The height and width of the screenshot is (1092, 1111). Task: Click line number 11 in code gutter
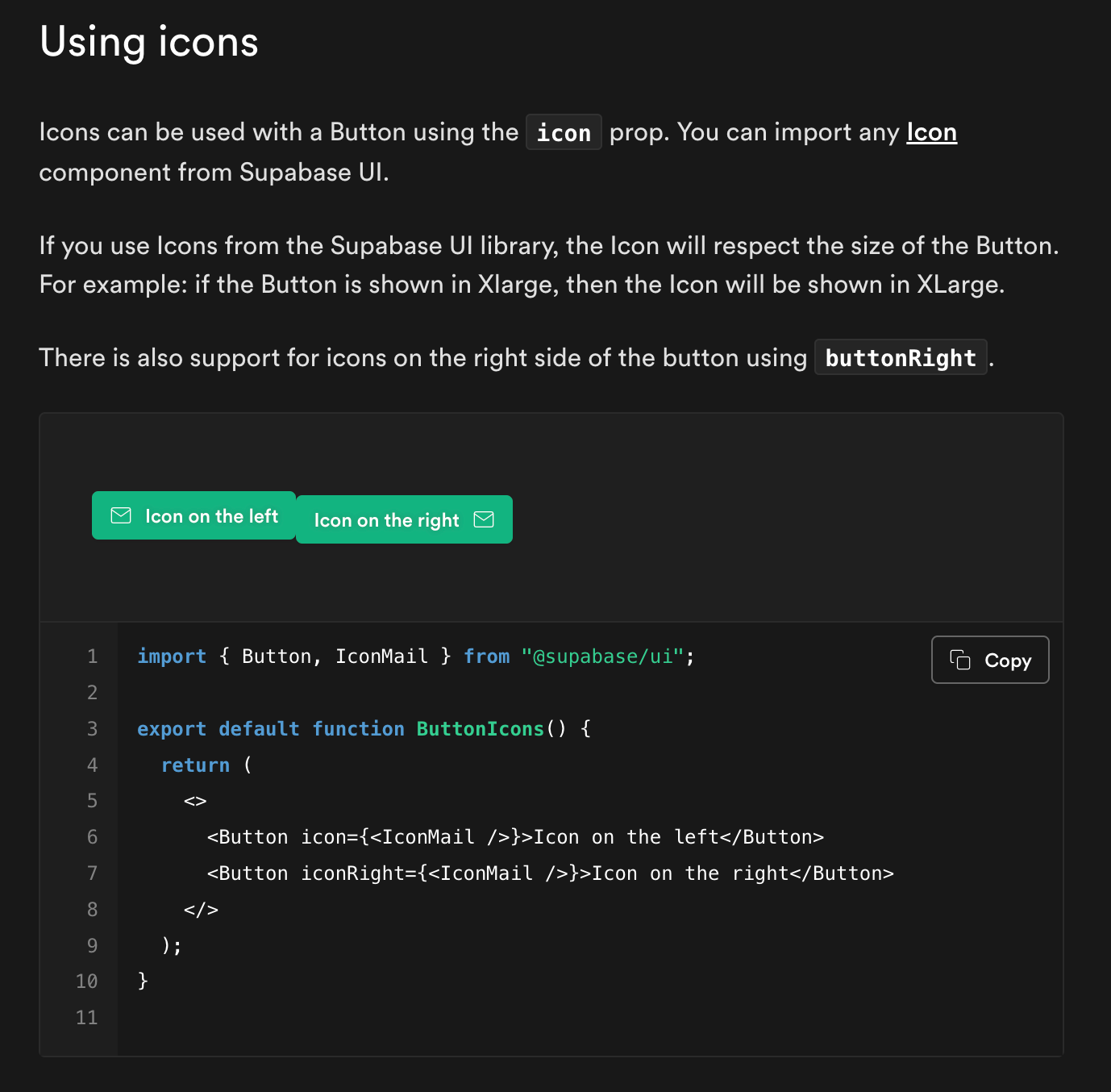click(x=87, y=1018)
